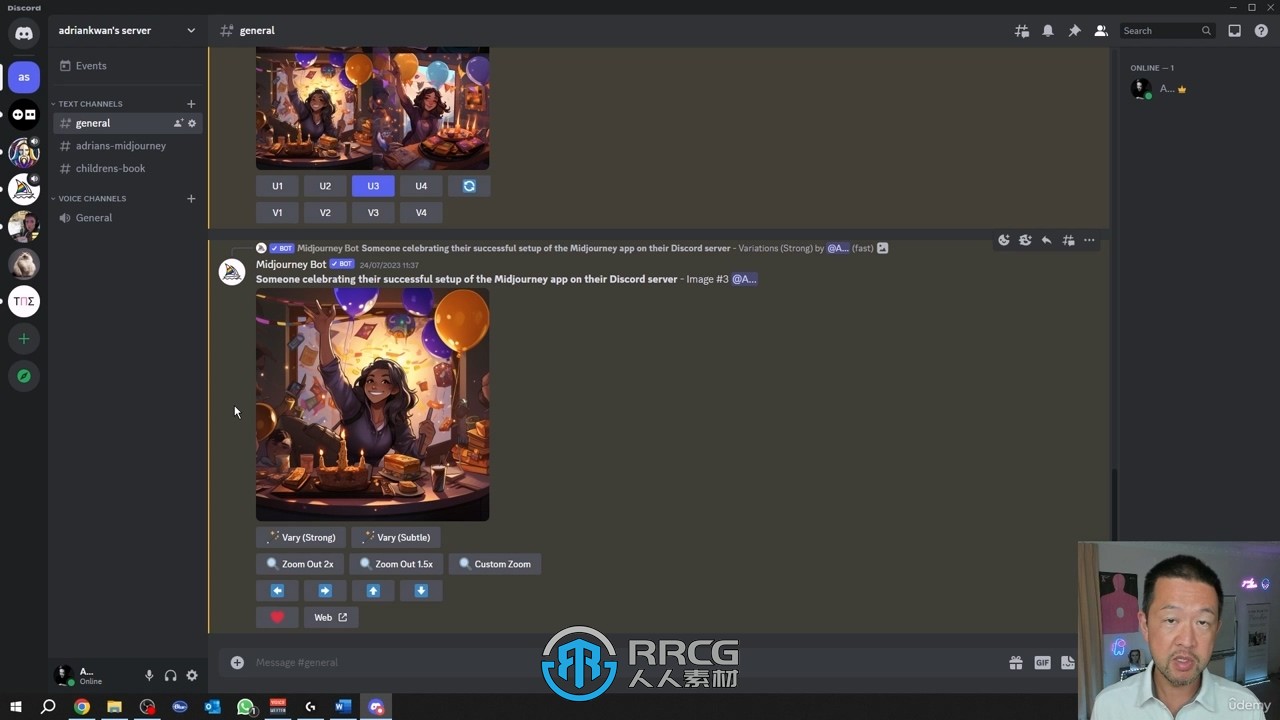The image size is (1280, 720).
Task: Click Vary (Strong) button
Action: (301, 538)
